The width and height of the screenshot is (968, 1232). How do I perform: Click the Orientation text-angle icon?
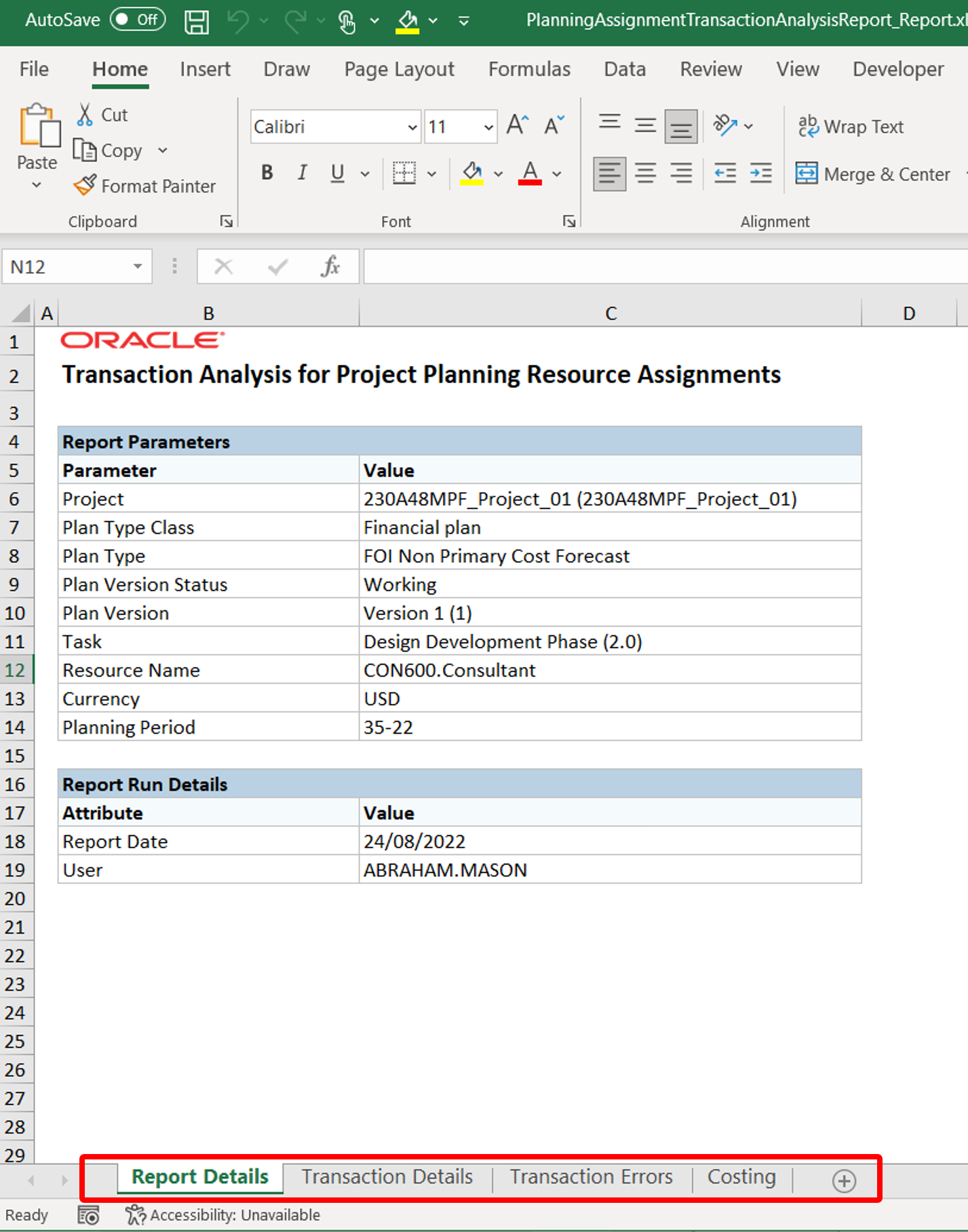pyautogui.click(x=725, y=125)
